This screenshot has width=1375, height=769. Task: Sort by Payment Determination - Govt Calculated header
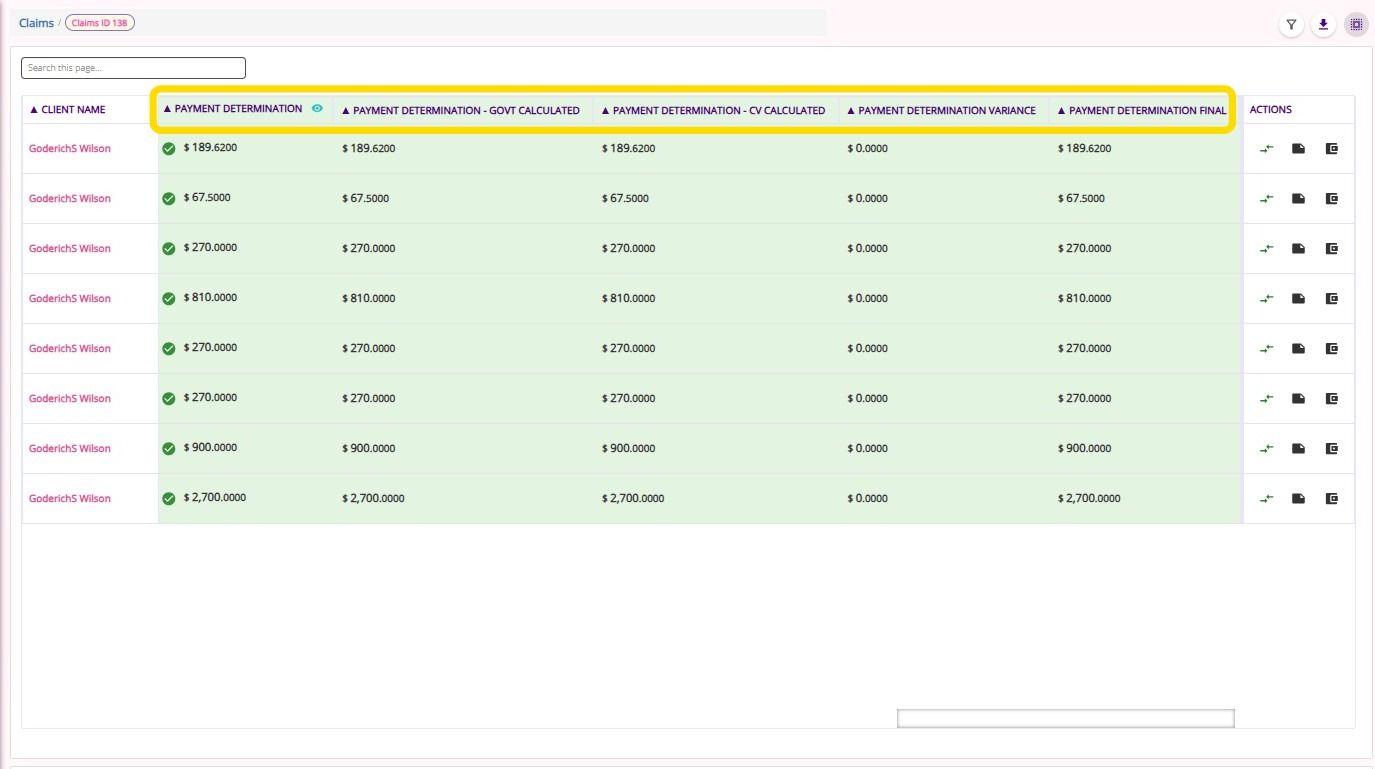point(461,111)
